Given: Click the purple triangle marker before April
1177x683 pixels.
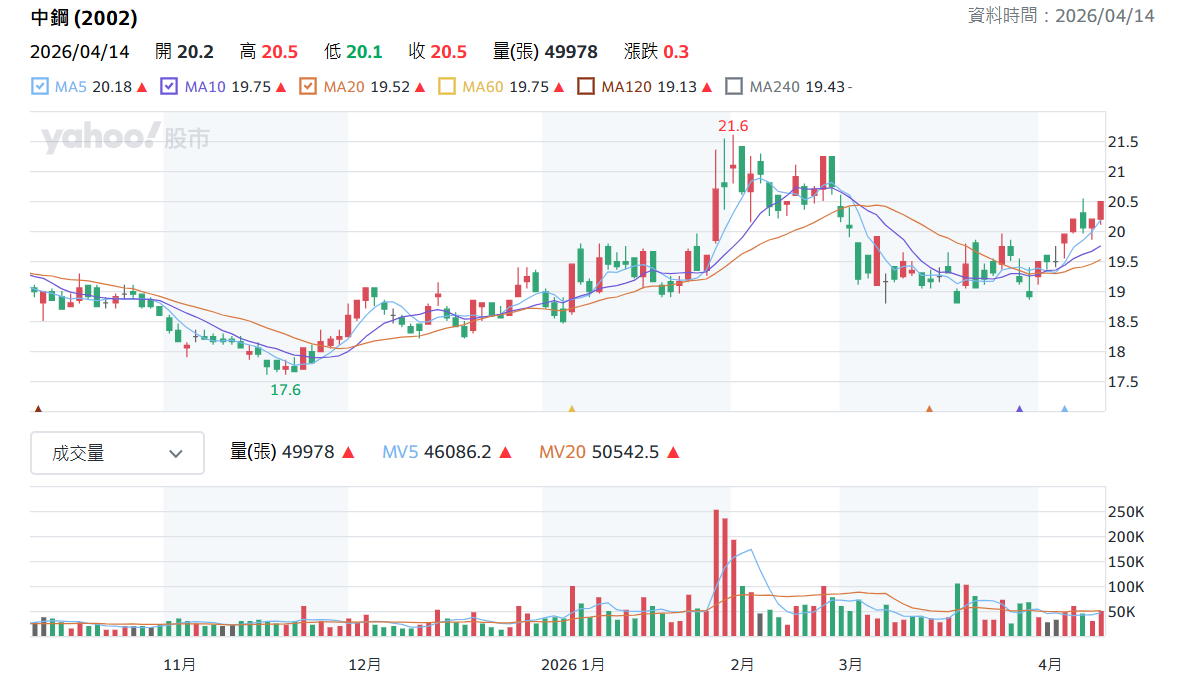Looking at the screenshot, I should [x=1019, y=408].
